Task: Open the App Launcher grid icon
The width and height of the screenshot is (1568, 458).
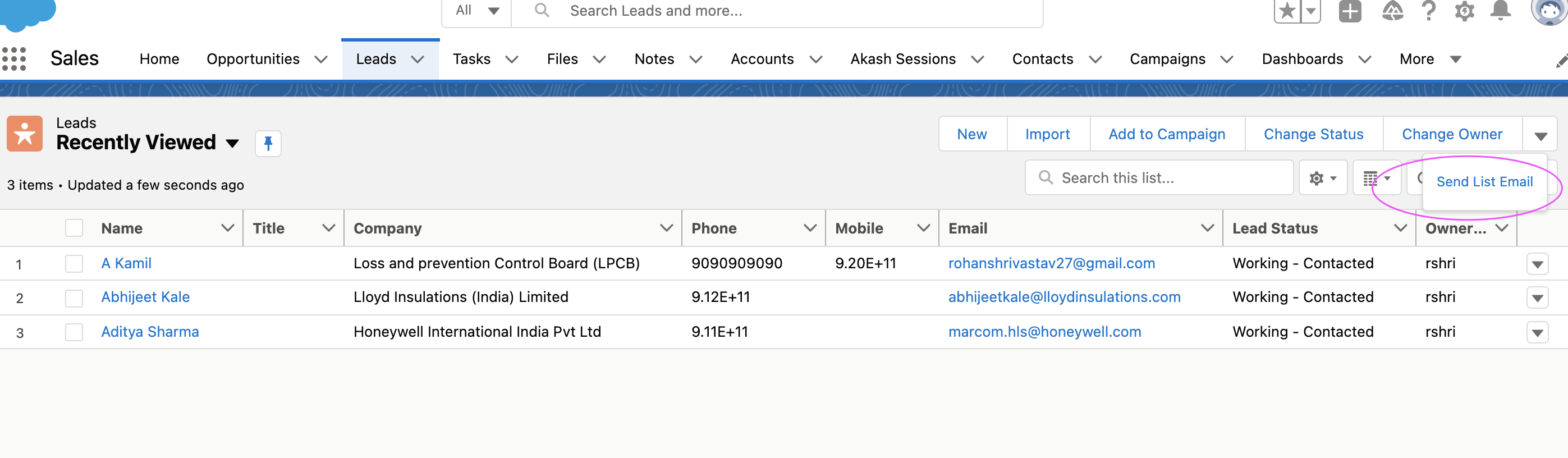Action: click(14, 59)
